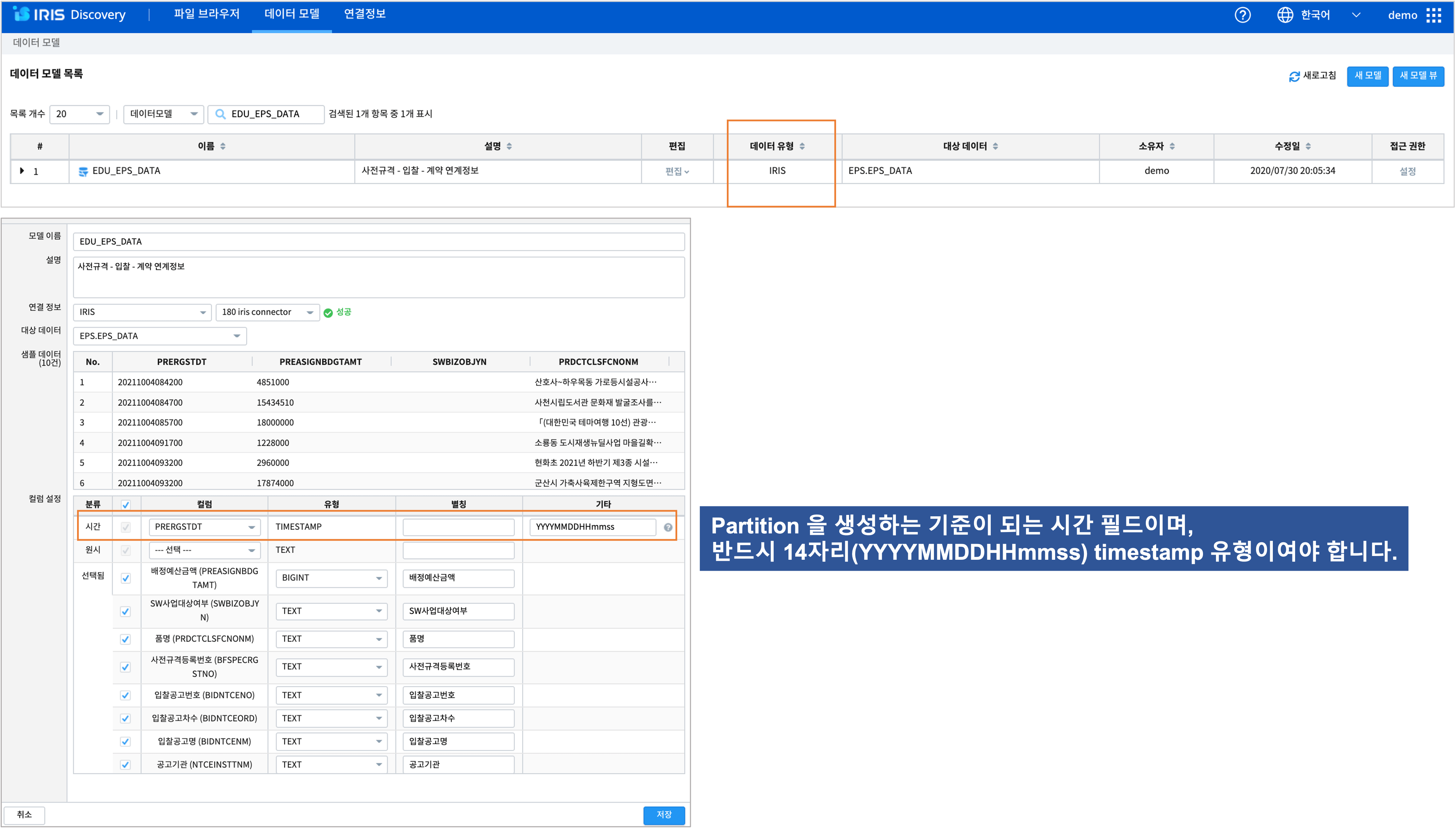Click the 새 모델 button
Screen dimensions: 1456x828
coord(1367,76)
